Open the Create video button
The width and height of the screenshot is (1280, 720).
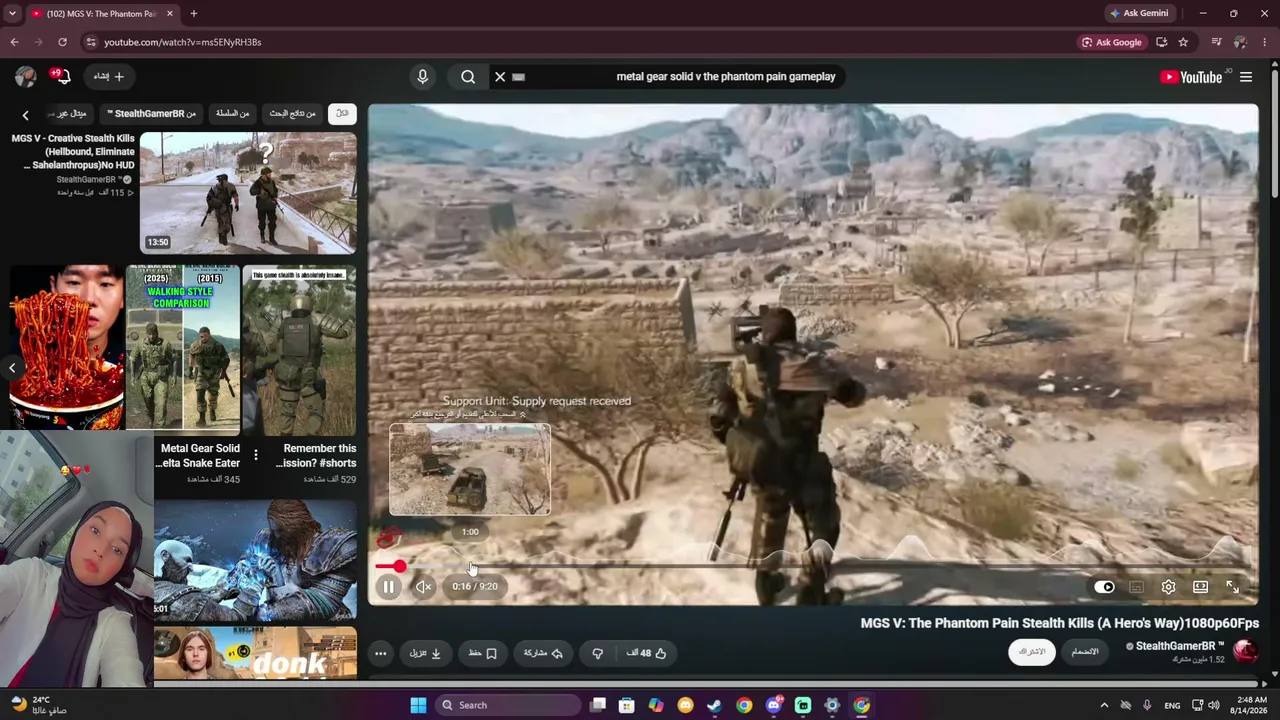108,77
